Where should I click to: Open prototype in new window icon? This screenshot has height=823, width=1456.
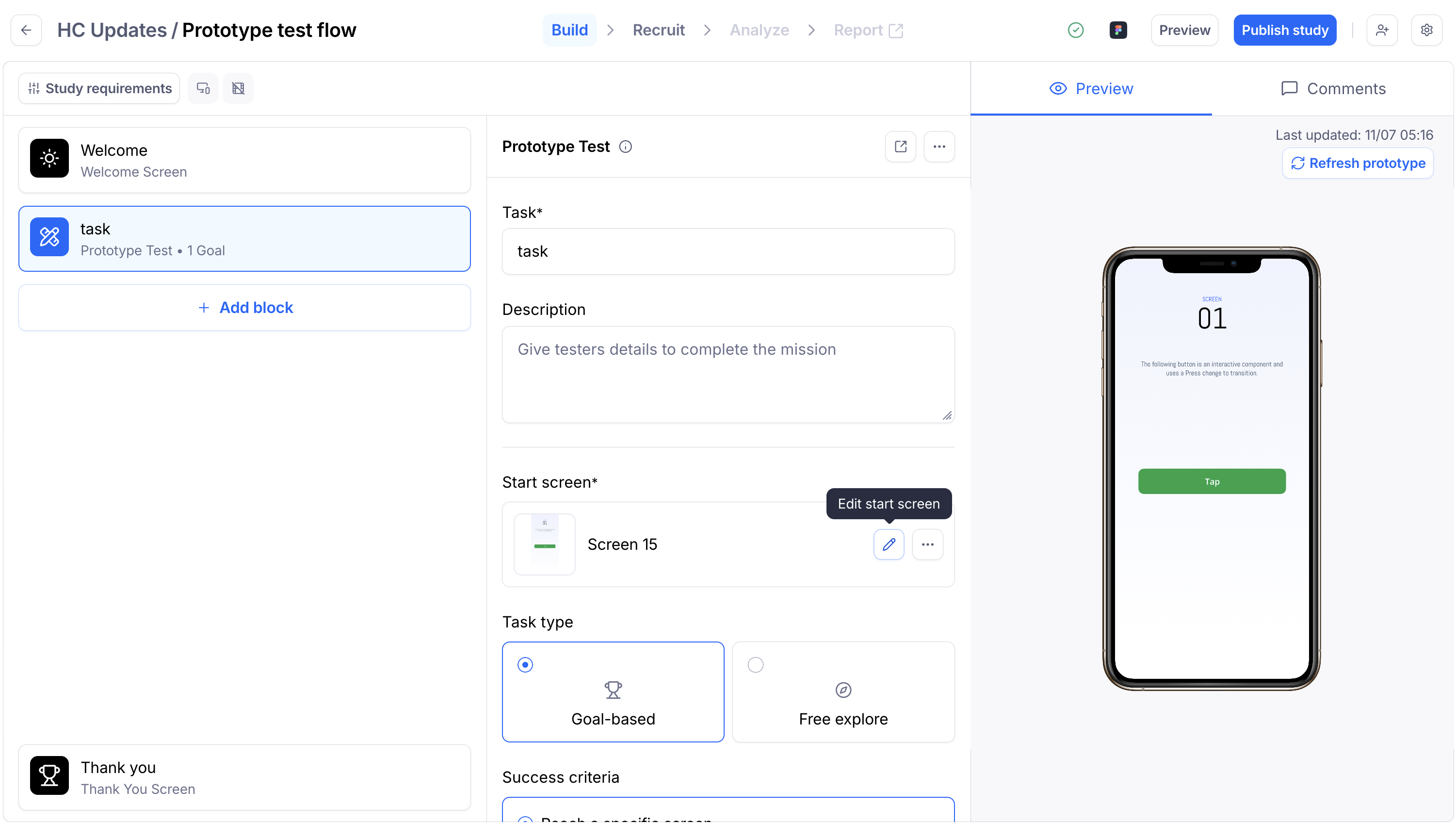900,147
